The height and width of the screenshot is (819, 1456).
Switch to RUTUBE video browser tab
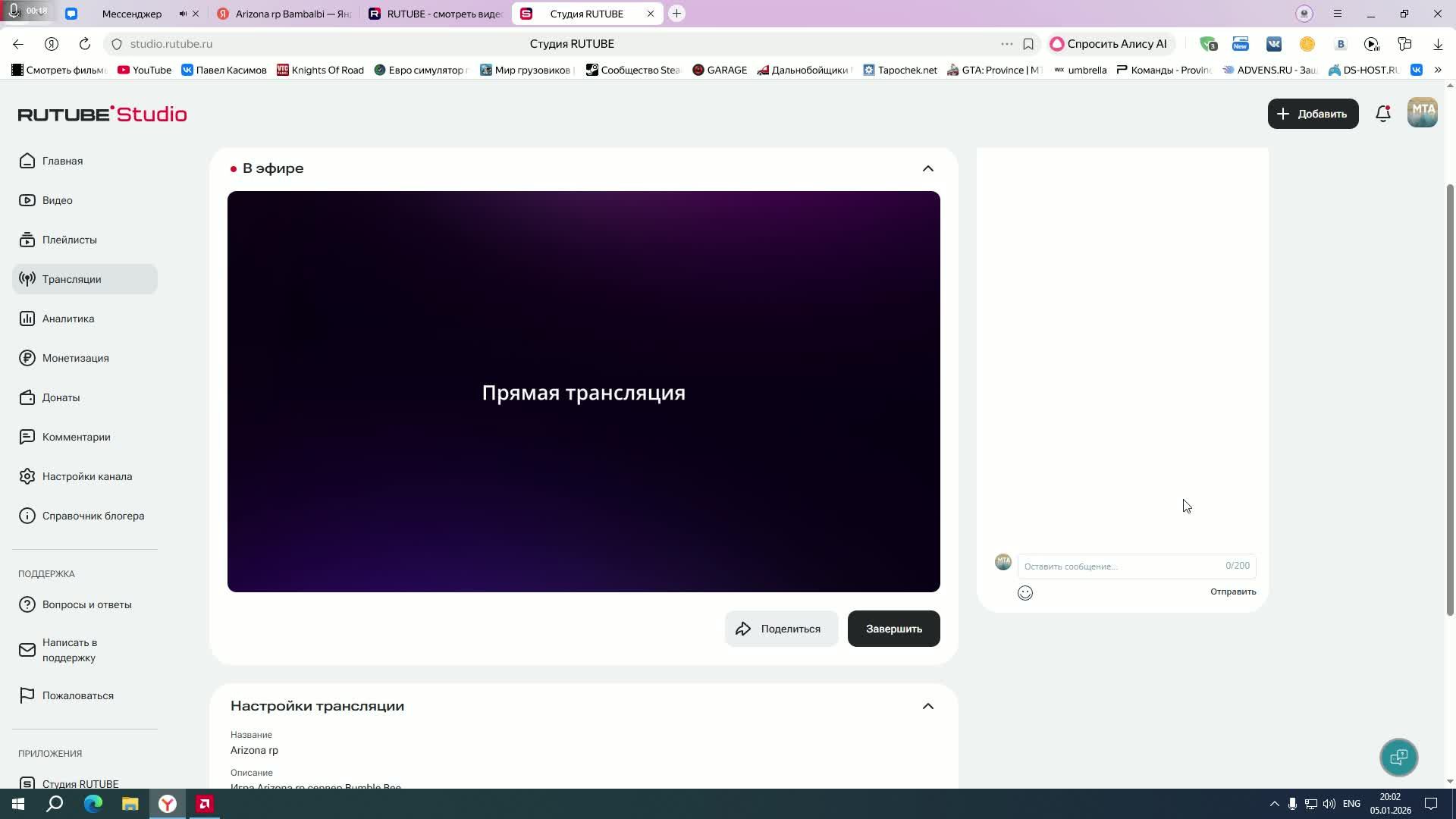pos(436,14)
